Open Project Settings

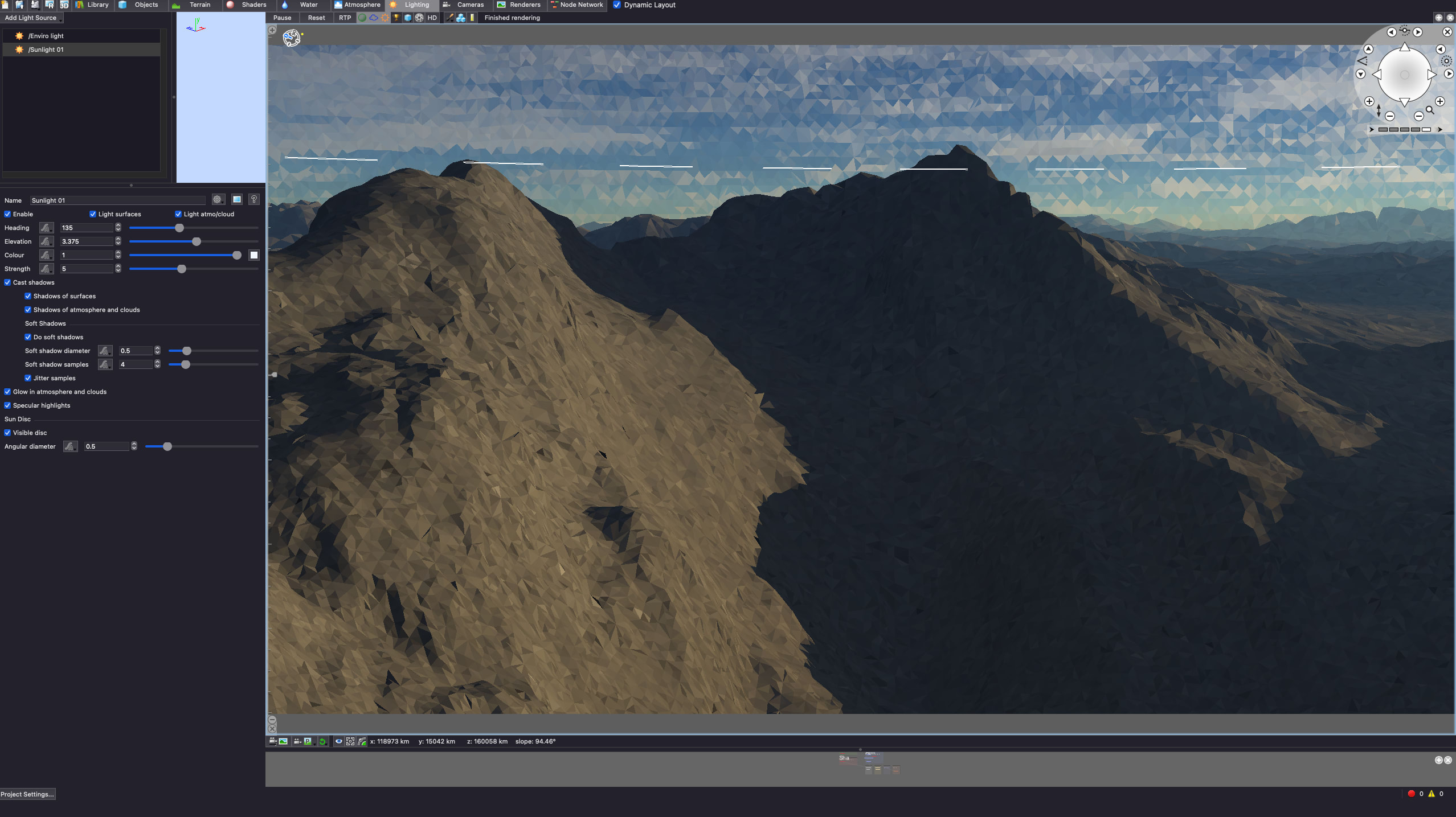[x=27, y=794]
